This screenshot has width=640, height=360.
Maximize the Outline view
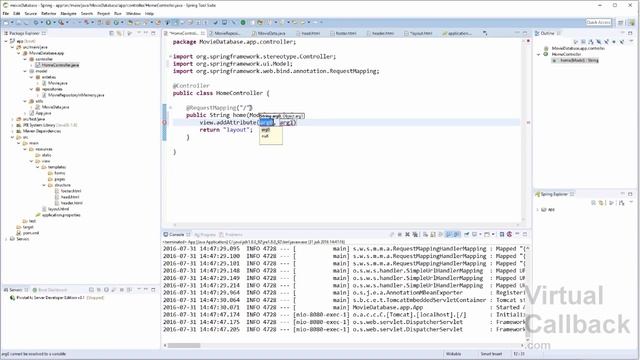(x=630, y=33)
